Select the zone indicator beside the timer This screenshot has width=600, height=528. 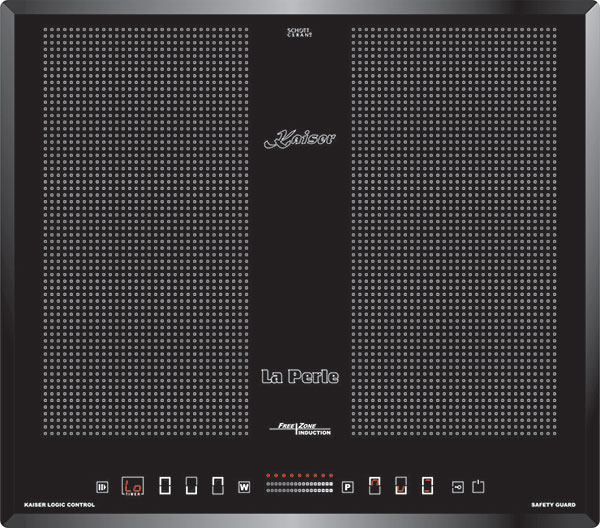(x=165, y=487)
